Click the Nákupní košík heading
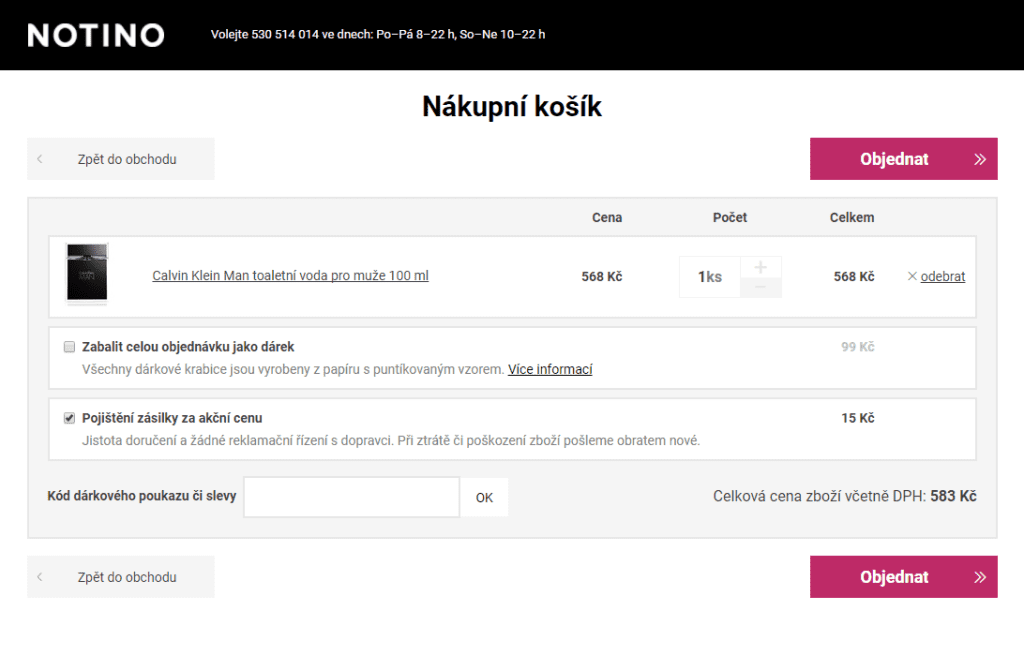1024x670 pixels. tap(512, 106)
